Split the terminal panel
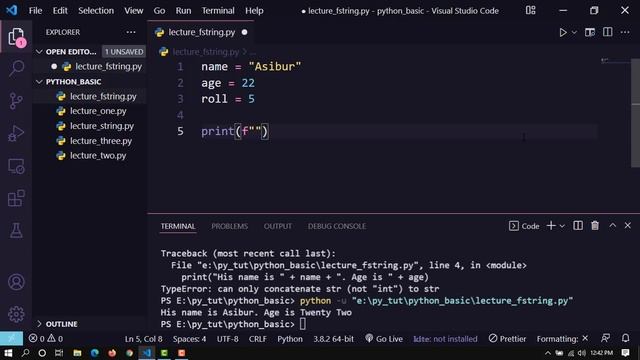This screenshot has width=640, height=360. coord(578,226)
